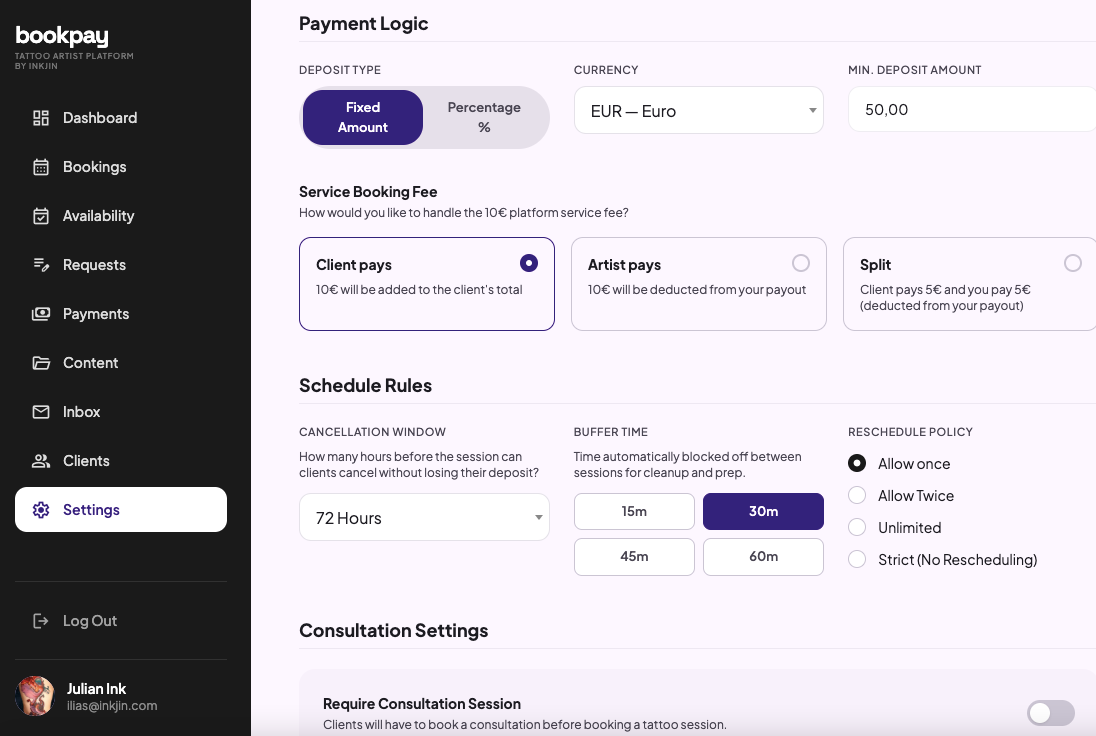Open the Dashboard grid icon
This screenshot has width=1096, height=736.
click(41, 118)
